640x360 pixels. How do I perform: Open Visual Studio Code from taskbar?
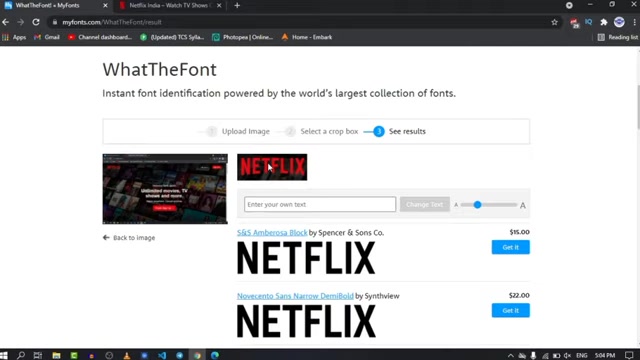click(162, 355)
